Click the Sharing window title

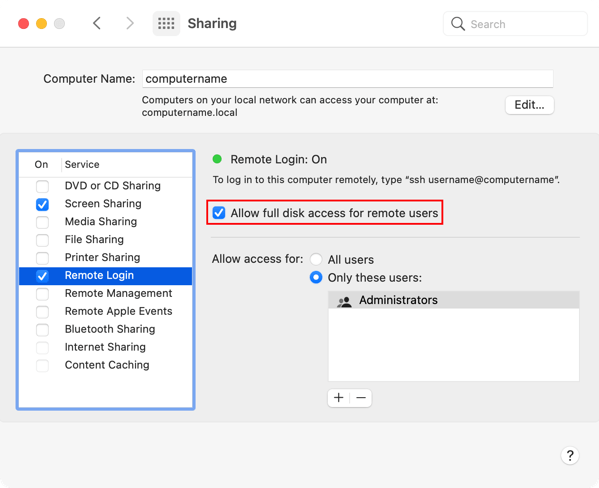point(212,24)
